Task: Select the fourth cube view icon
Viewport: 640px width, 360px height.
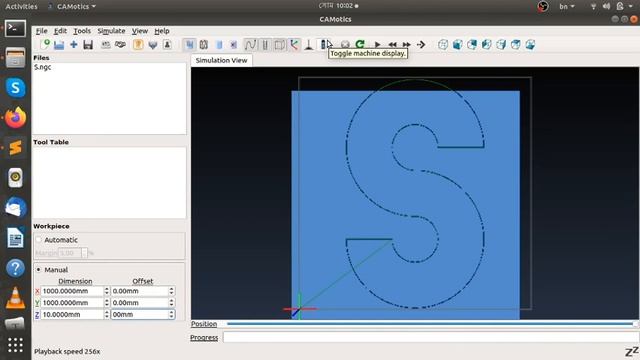Action: 487,44
